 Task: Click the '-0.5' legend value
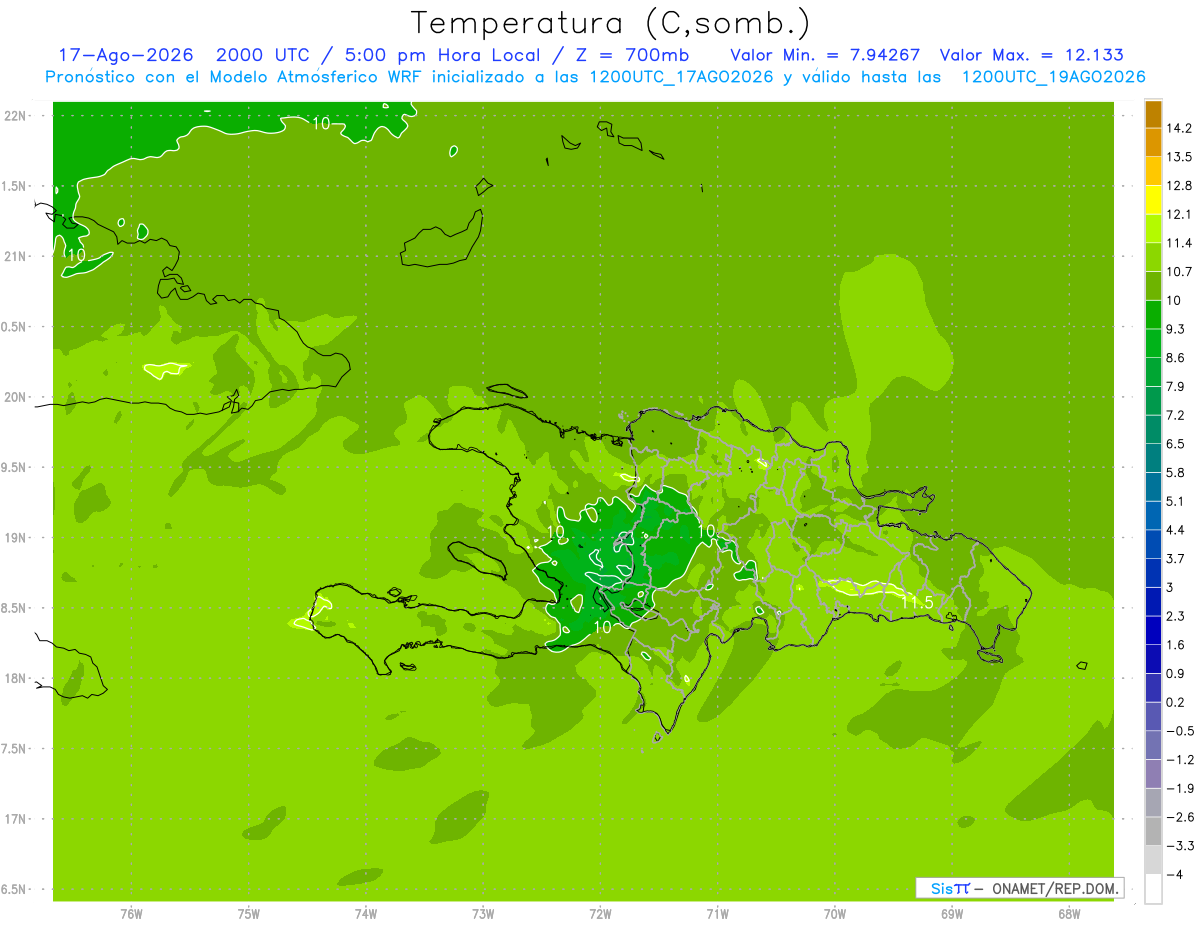click(1180, 731)
